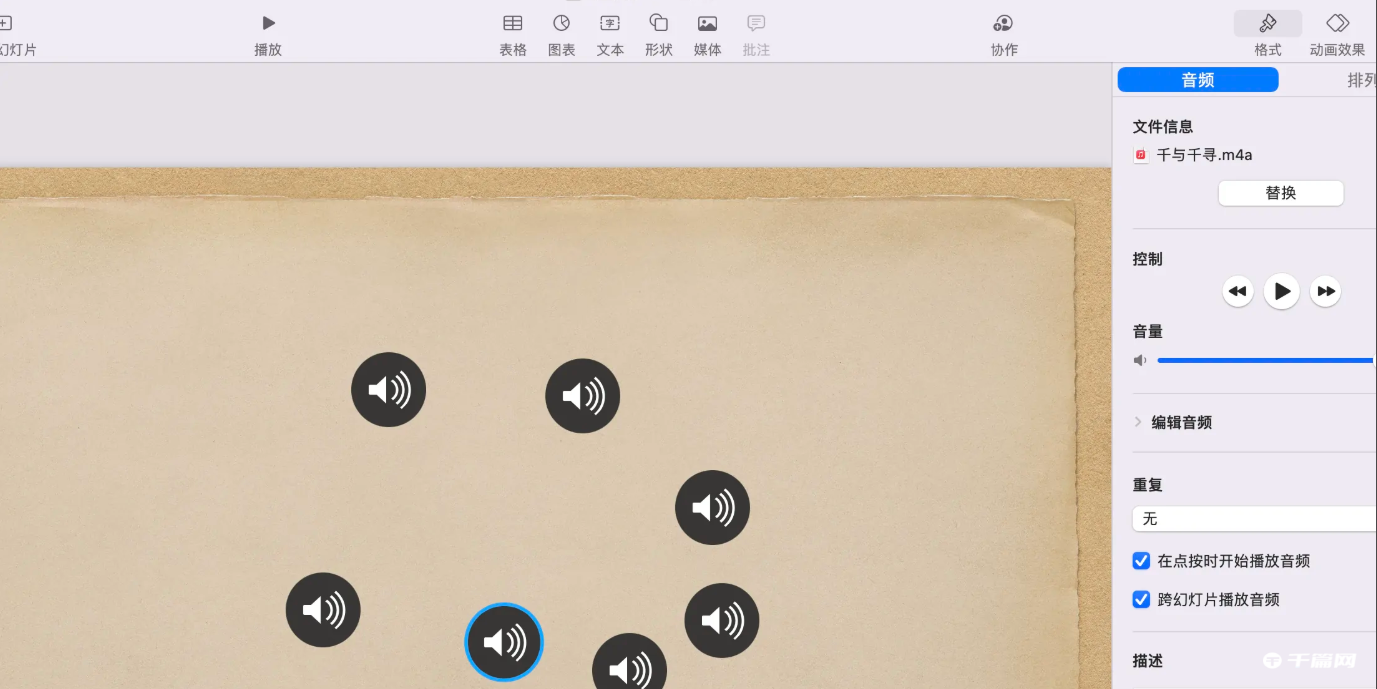Click the rewind button under 控制
Viewport: 1377px width, 689px height.
pyautogui.click(x=1238, y=291)
